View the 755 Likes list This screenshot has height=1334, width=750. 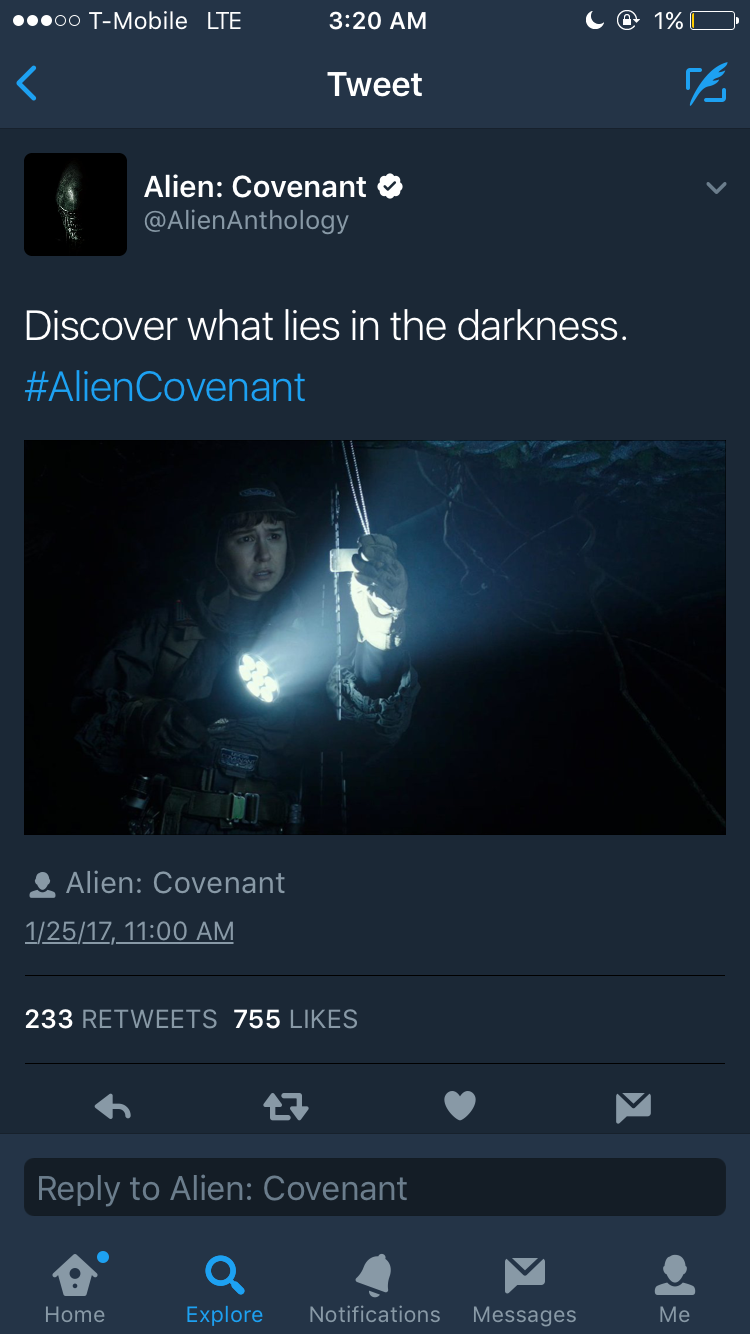[x=295, y=1019]
